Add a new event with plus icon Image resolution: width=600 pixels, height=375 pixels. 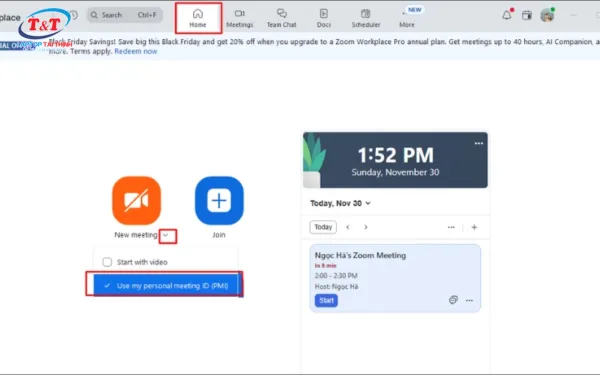(x=474, y=227)
